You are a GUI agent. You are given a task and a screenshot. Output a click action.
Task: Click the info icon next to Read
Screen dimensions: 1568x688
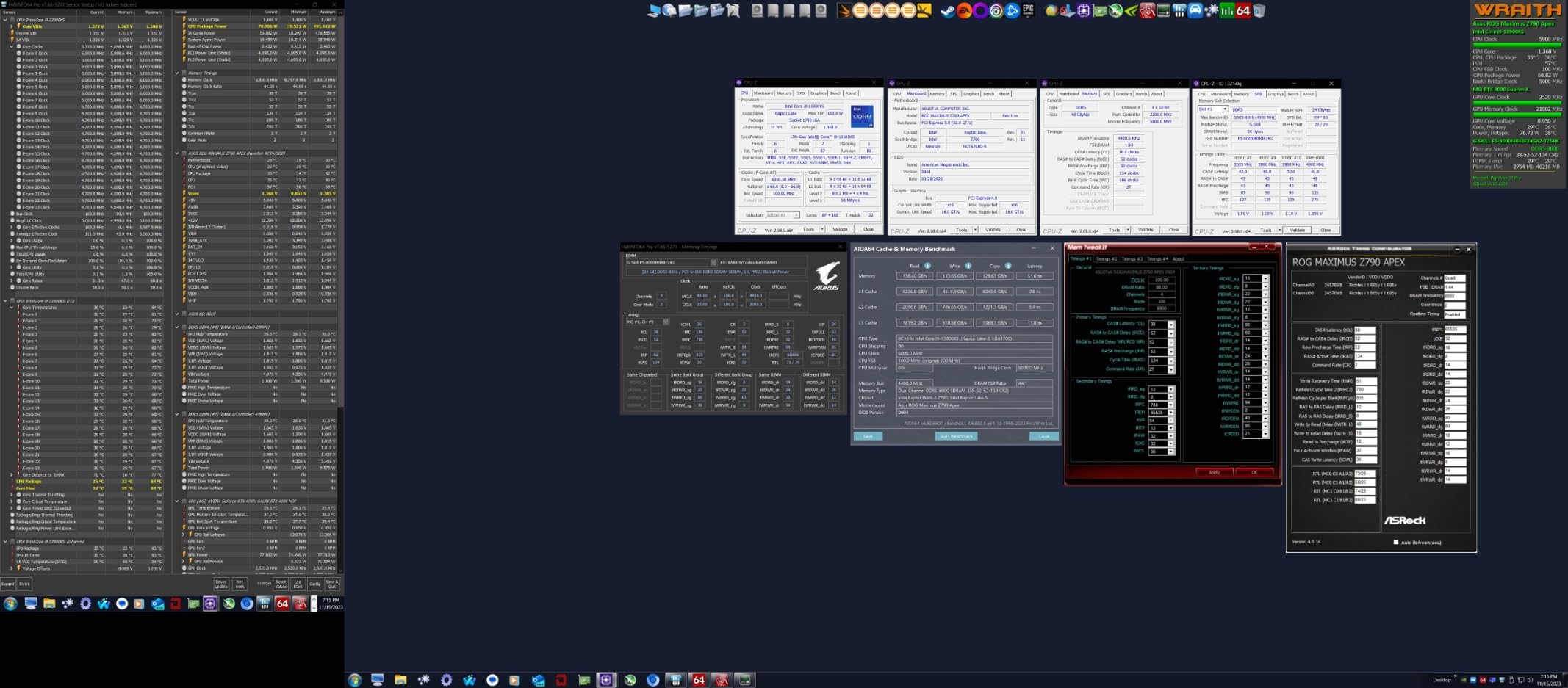[x=927, y=266]
